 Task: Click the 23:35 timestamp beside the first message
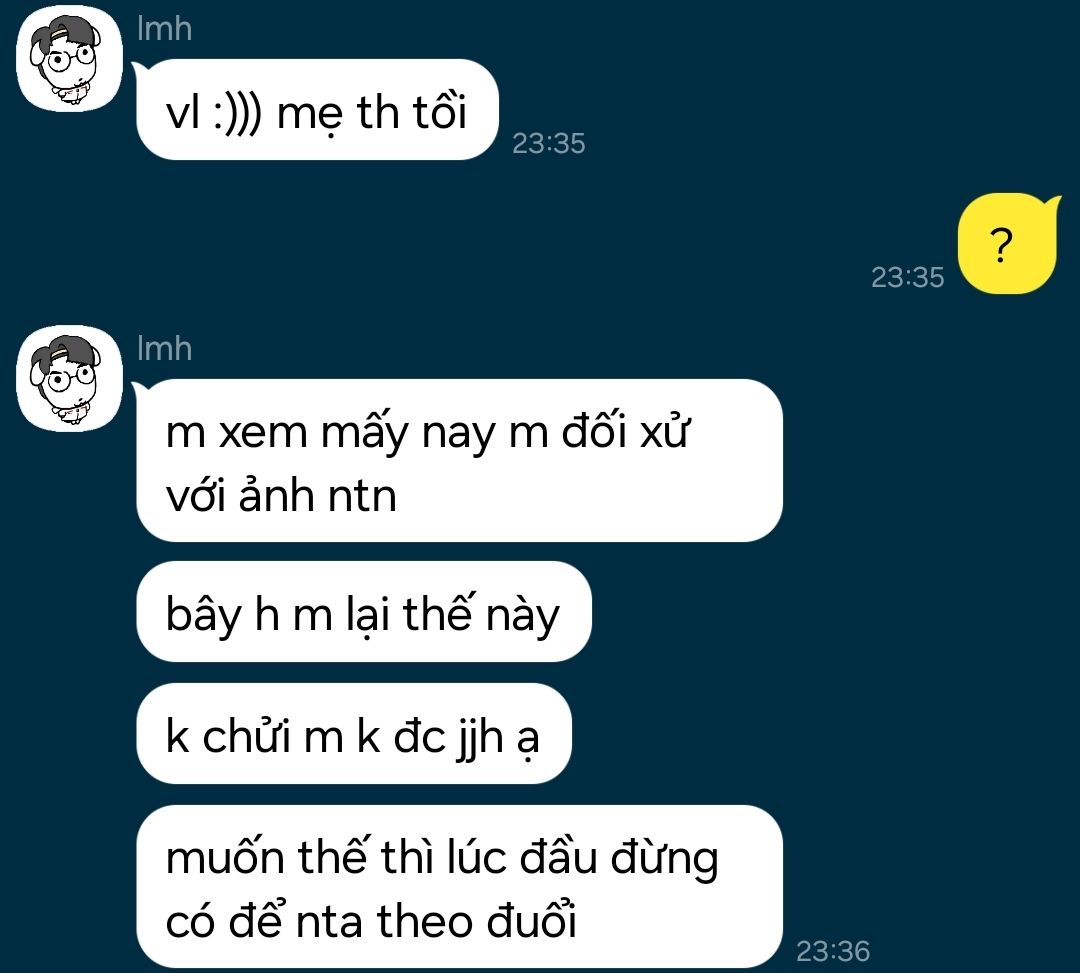(548, 144)
